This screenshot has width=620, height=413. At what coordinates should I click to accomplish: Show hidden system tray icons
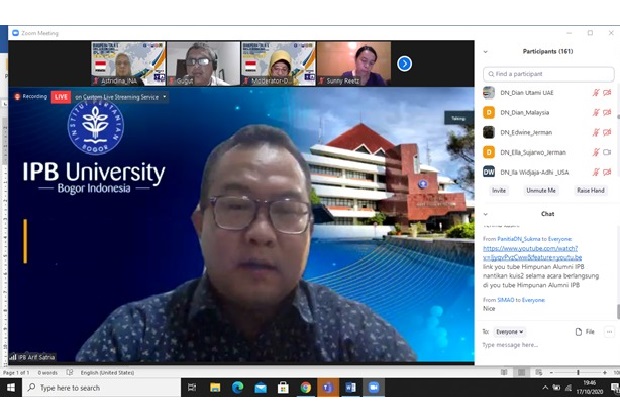click(545, 388)
